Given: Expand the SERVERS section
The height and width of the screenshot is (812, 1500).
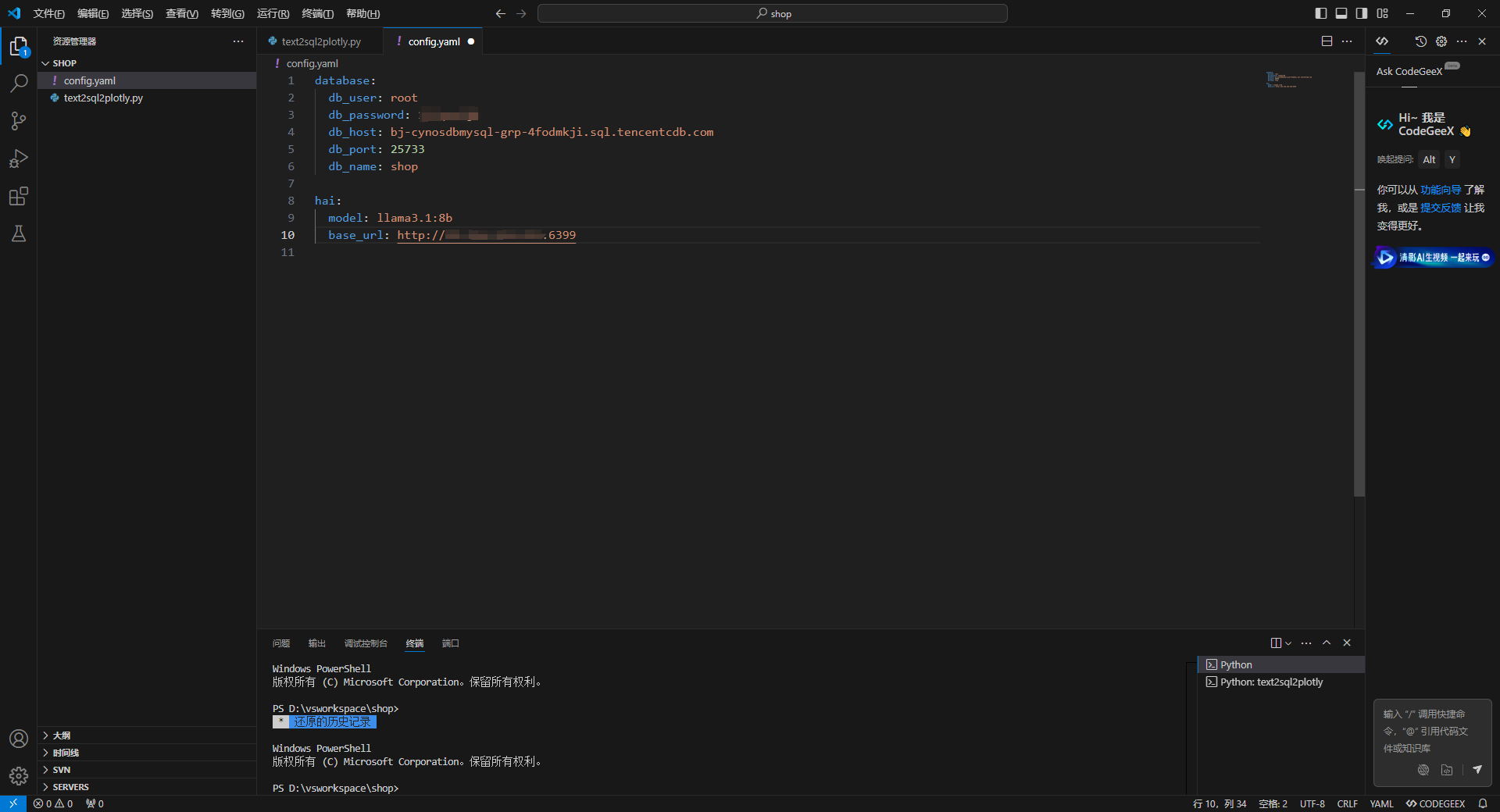Looking at the screenshot, I should 147,787.
